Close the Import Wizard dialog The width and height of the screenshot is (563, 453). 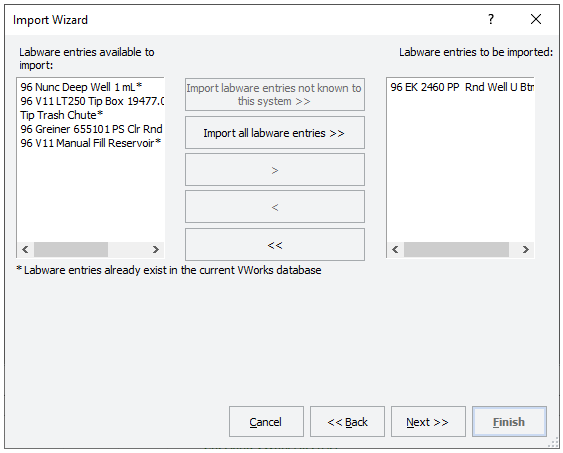click(536, 19)
